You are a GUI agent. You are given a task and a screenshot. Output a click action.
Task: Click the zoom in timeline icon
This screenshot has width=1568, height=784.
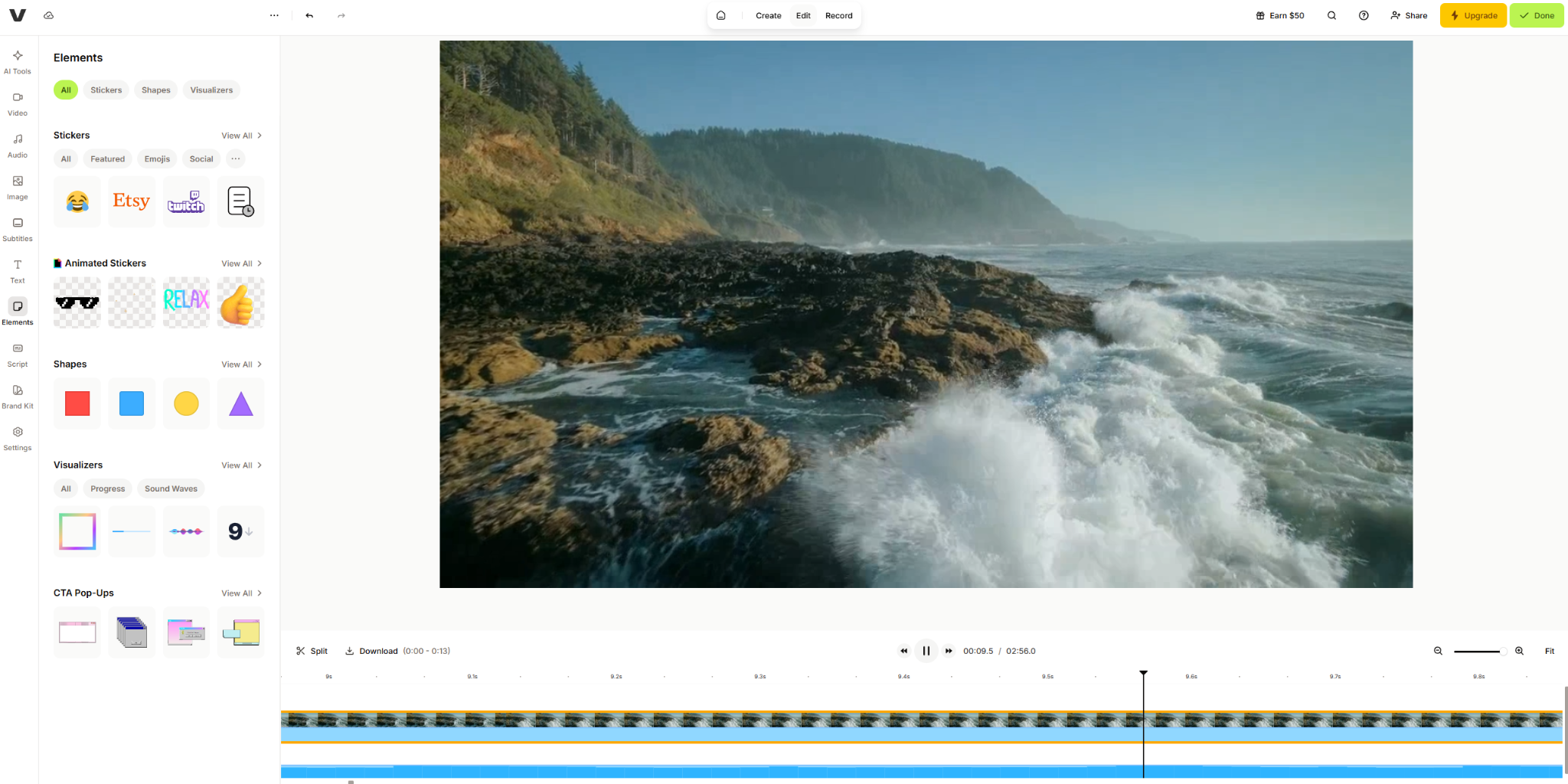tap(1519, 651)
